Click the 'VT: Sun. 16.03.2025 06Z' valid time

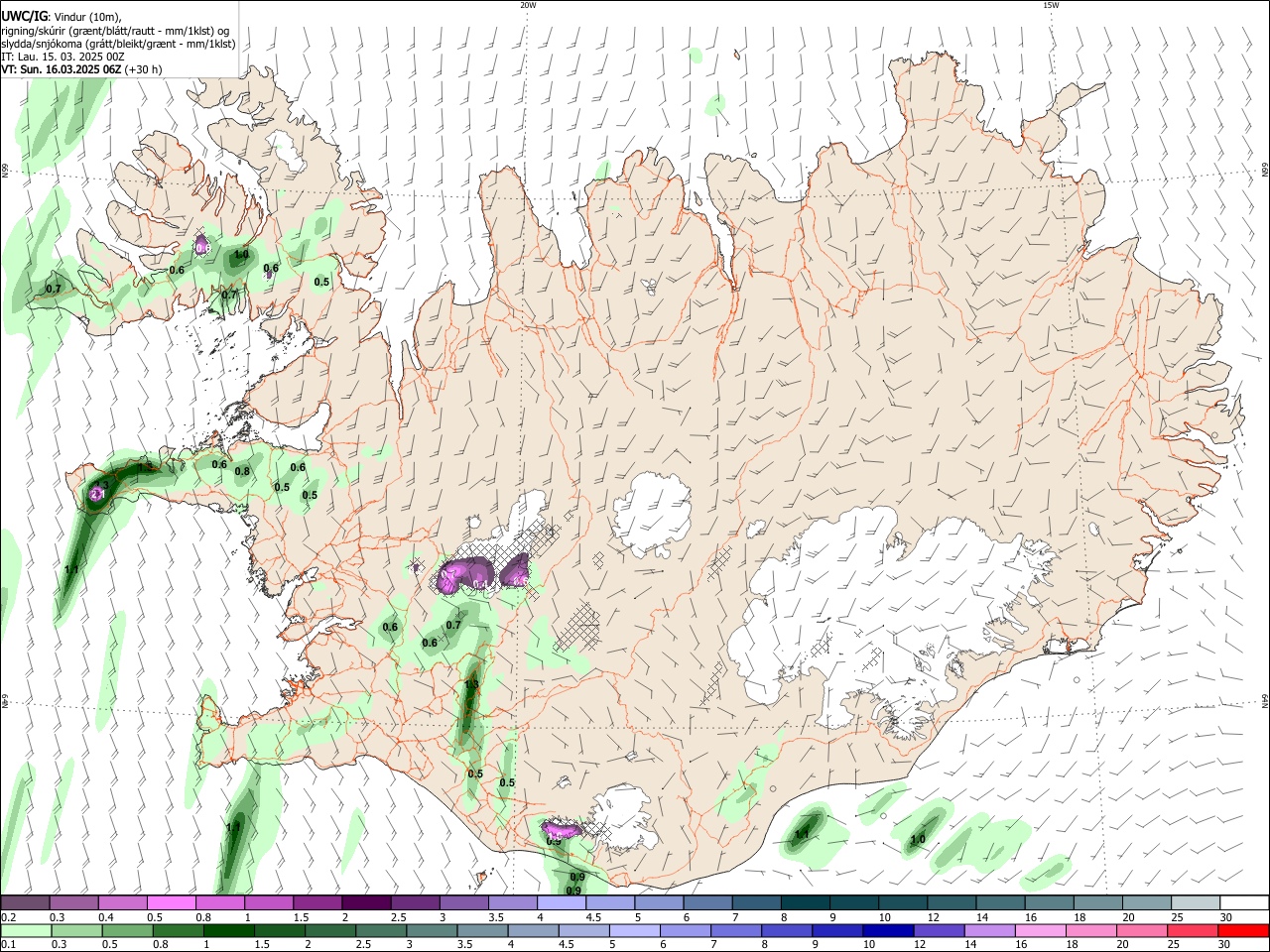pyautogui.click(x=62, y=69)
